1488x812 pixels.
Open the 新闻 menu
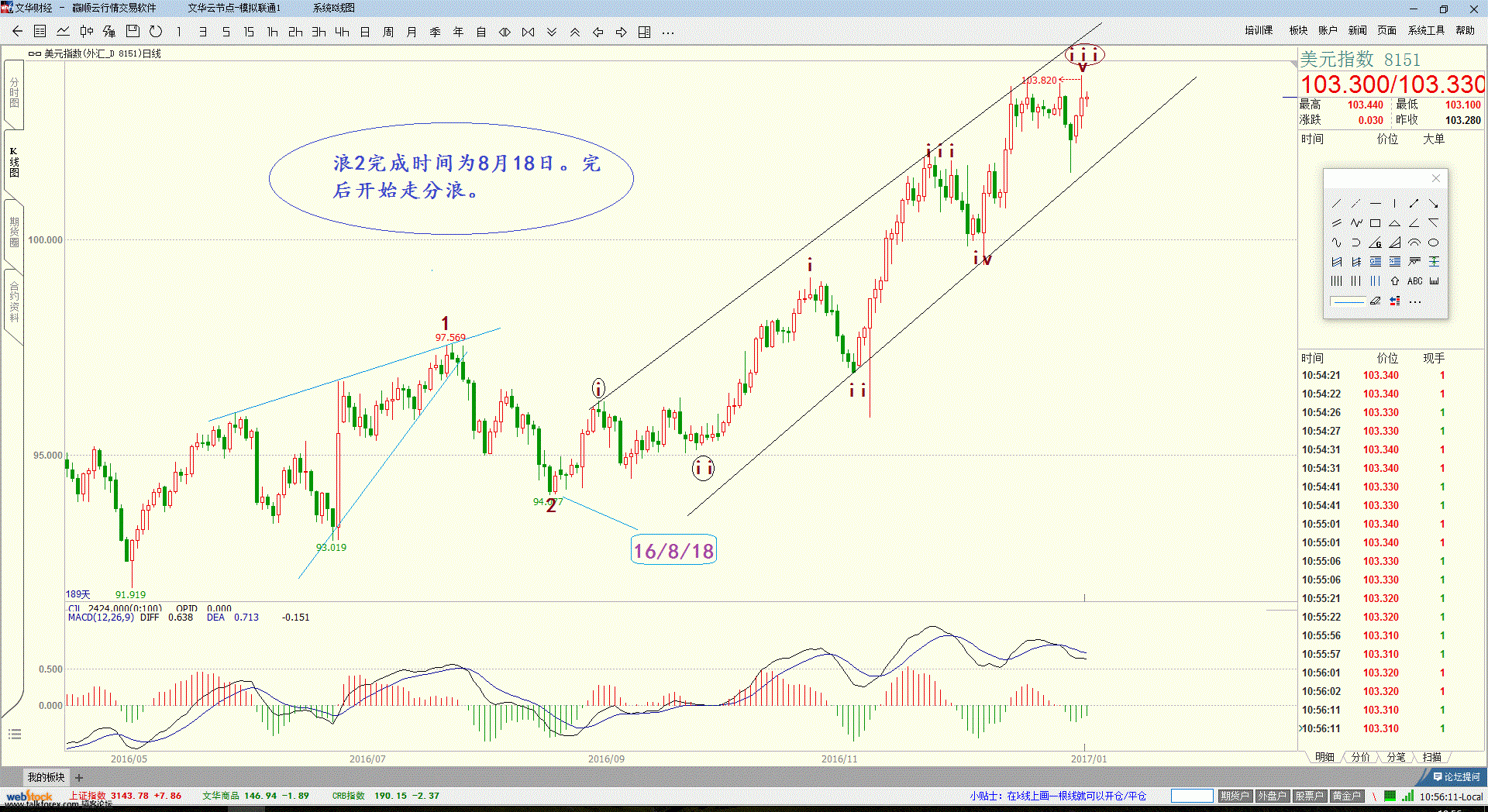[1357, 30]
